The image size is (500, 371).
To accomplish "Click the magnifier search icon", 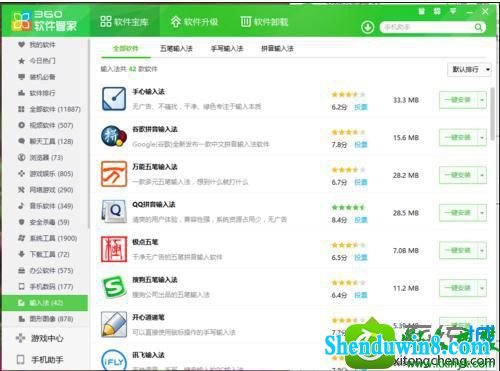I will (x=478, y=27).
